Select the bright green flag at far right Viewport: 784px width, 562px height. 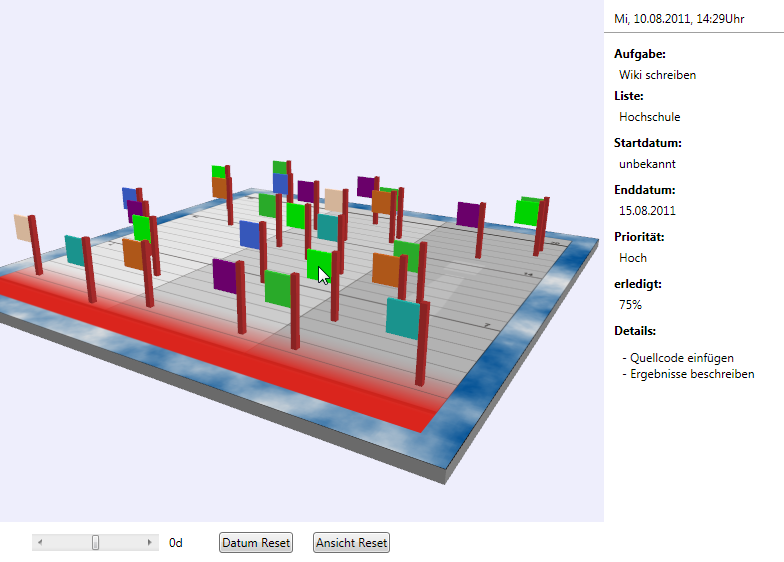pyautogui.click(x=526, y=212)
